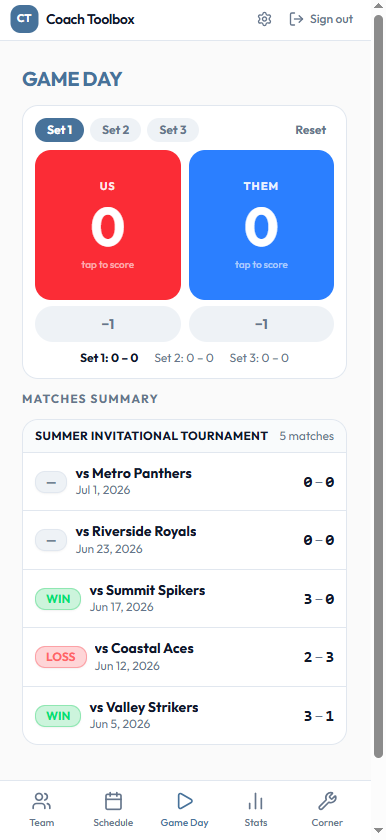Reset the scoreboard

point(311,130)
